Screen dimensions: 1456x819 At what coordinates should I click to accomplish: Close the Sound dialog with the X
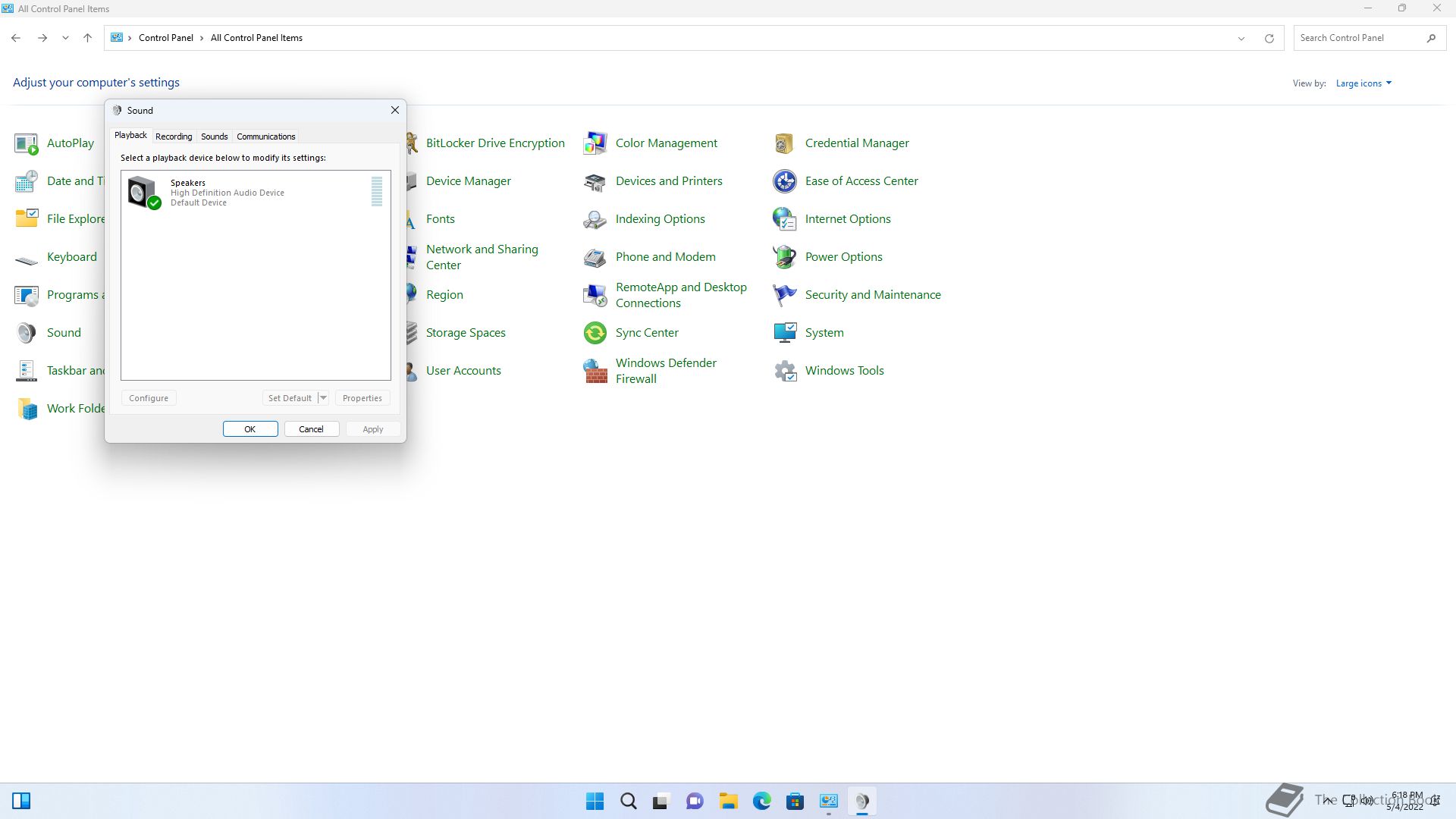pyautogui.click(x=395, y=111)
